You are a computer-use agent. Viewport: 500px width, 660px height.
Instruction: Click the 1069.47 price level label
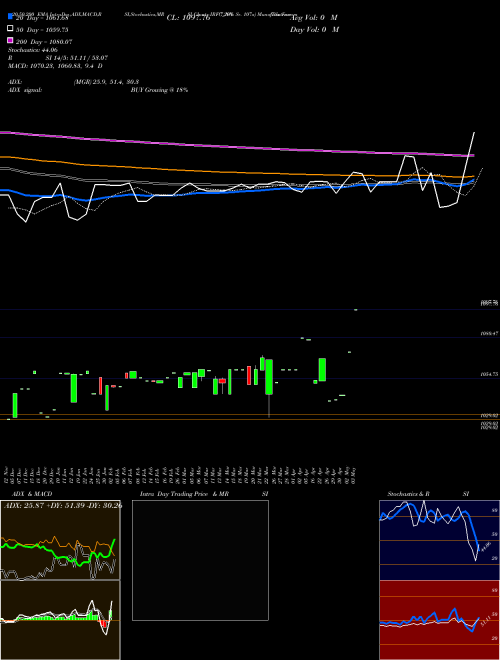pos(489,333)
